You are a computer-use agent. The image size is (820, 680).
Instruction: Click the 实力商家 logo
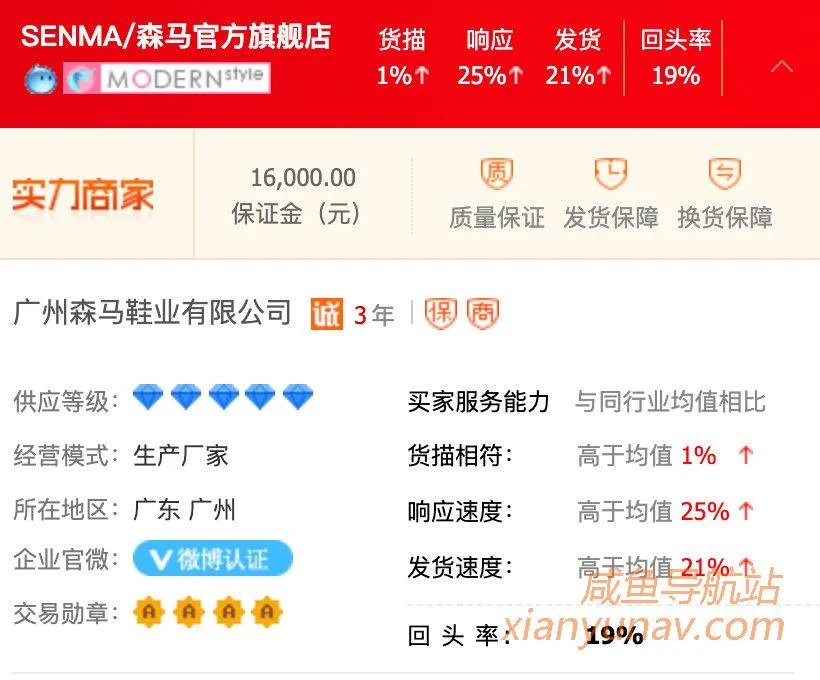(x=83, y=195)
